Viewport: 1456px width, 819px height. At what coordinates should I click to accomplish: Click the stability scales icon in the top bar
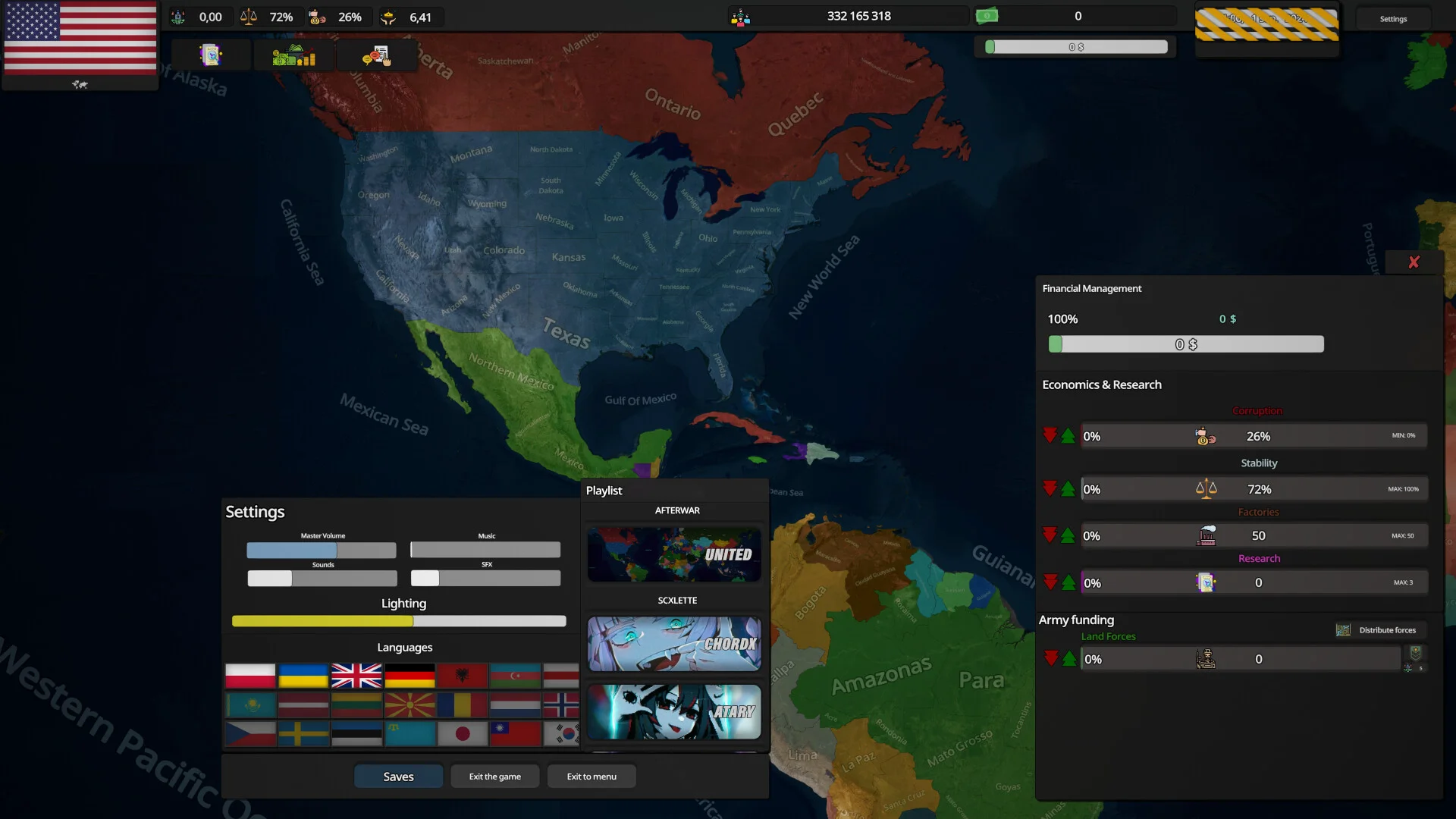pos(250,16)
